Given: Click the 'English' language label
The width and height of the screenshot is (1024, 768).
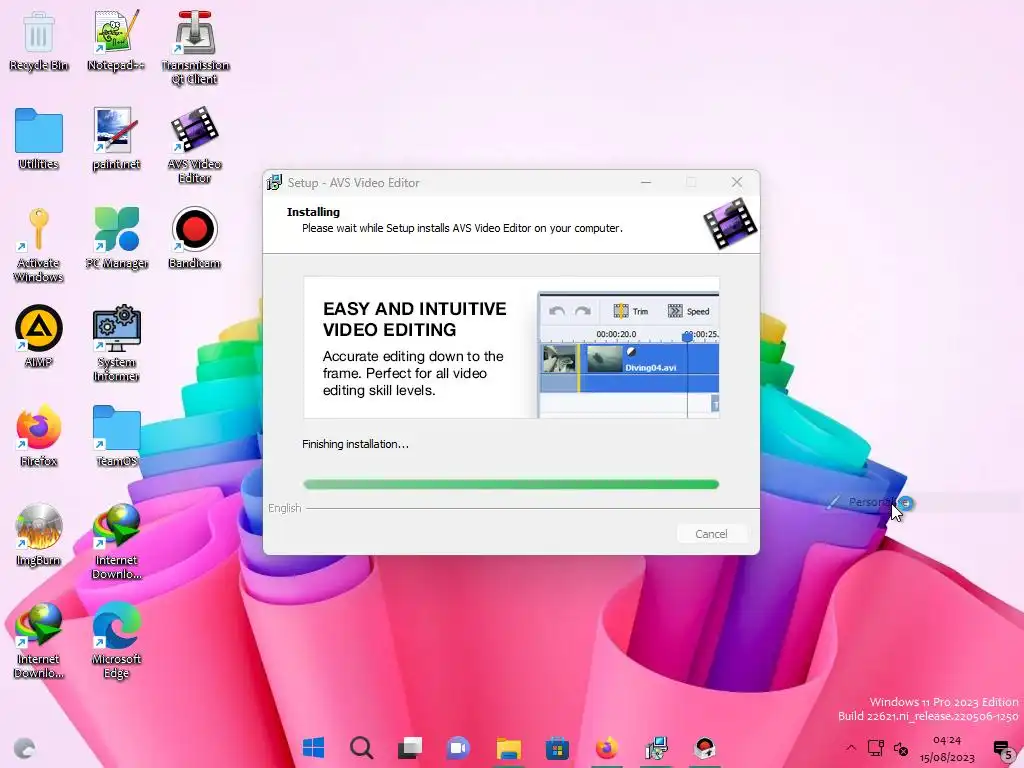Looking at the screenshot, I should 285,508.
